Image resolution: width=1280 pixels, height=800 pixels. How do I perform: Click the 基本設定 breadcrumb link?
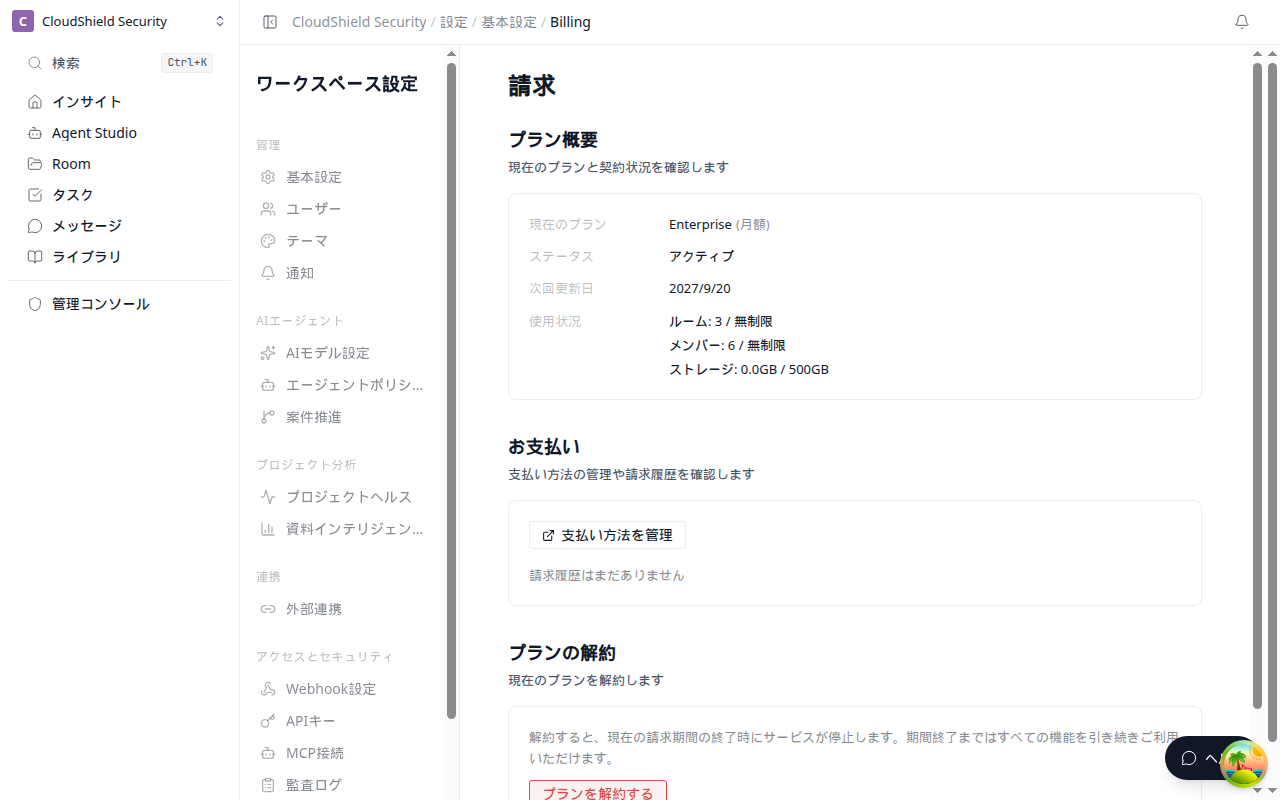tap(509, 22)
